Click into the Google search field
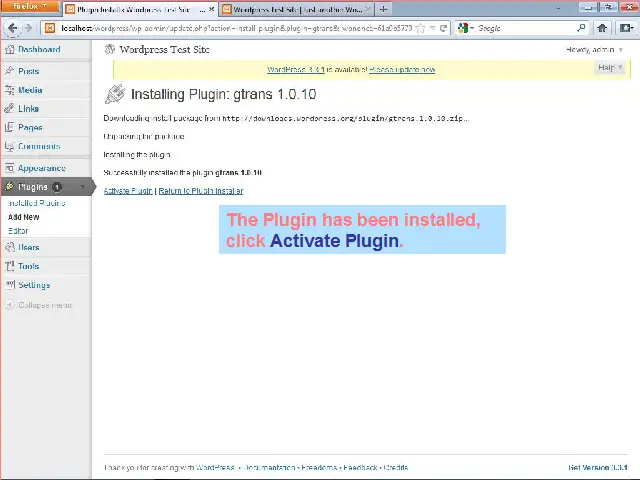The width and height of the screenshot is (640, 480). coord(526,28)
